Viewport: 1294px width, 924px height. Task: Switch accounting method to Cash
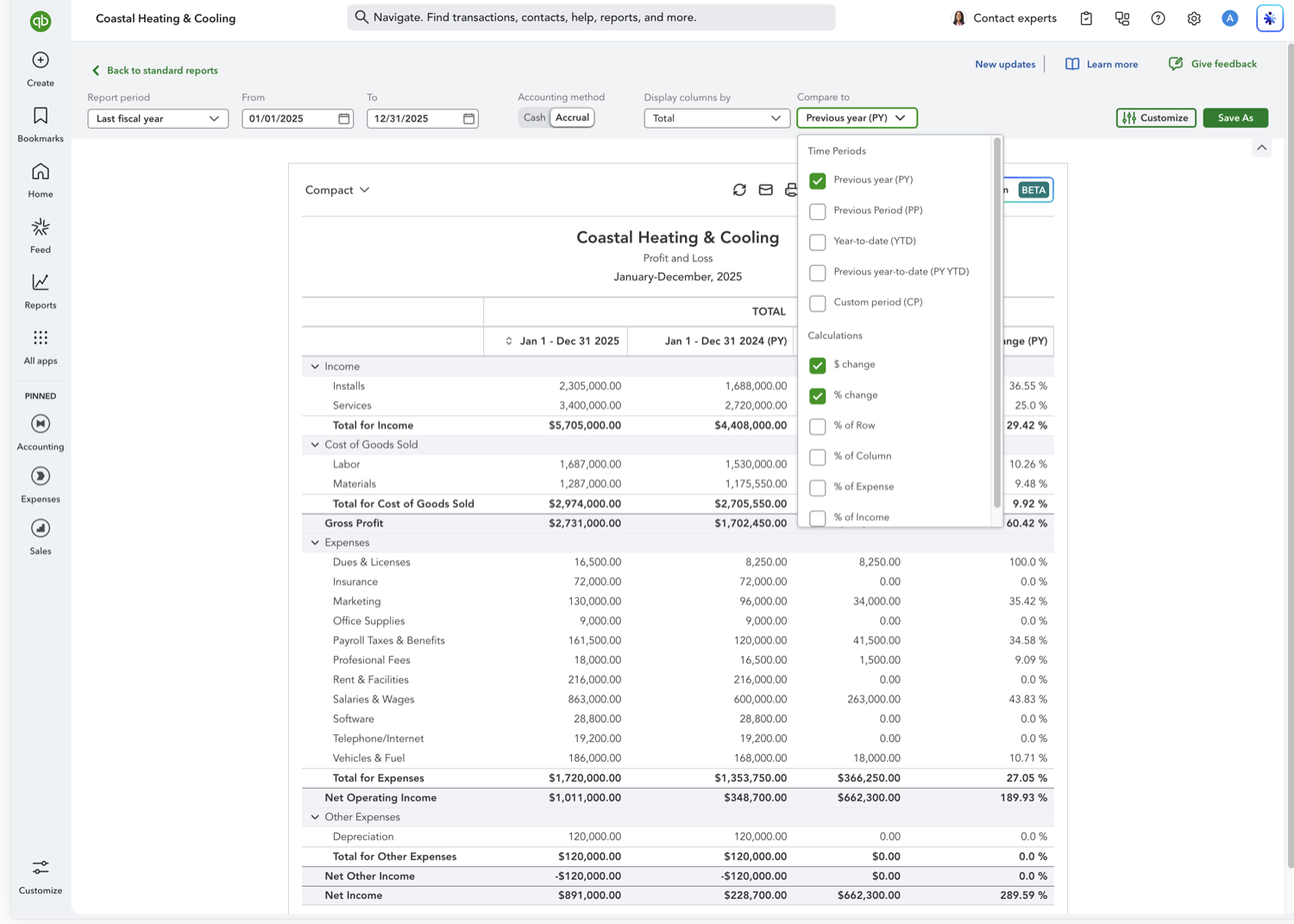(534, 117)
